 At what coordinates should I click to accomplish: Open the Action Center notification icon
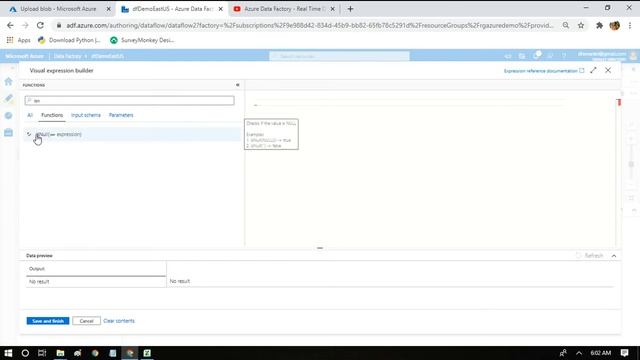pyautogui.click(x=624, y=353)
